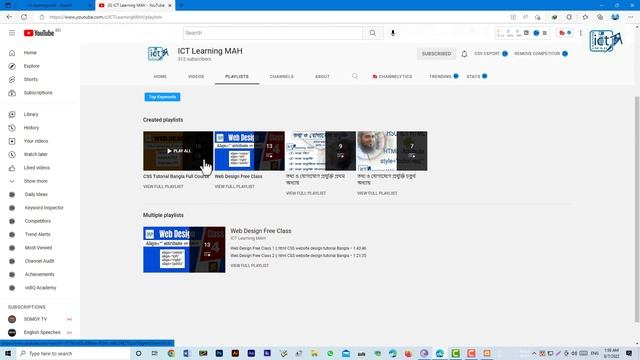Open vidIQ Achievements
This screenshot has width=640, height=360.
pos(40,274)
